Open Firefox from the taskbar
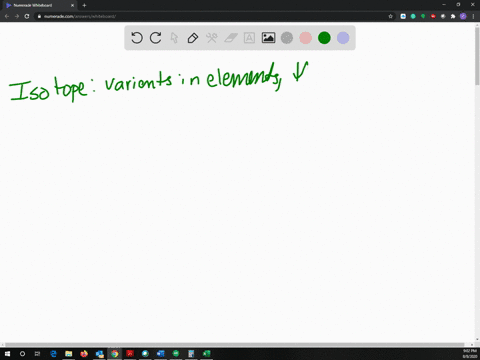Image resolution: width=480 pixels, height=360 pixels. coord(84,354)
